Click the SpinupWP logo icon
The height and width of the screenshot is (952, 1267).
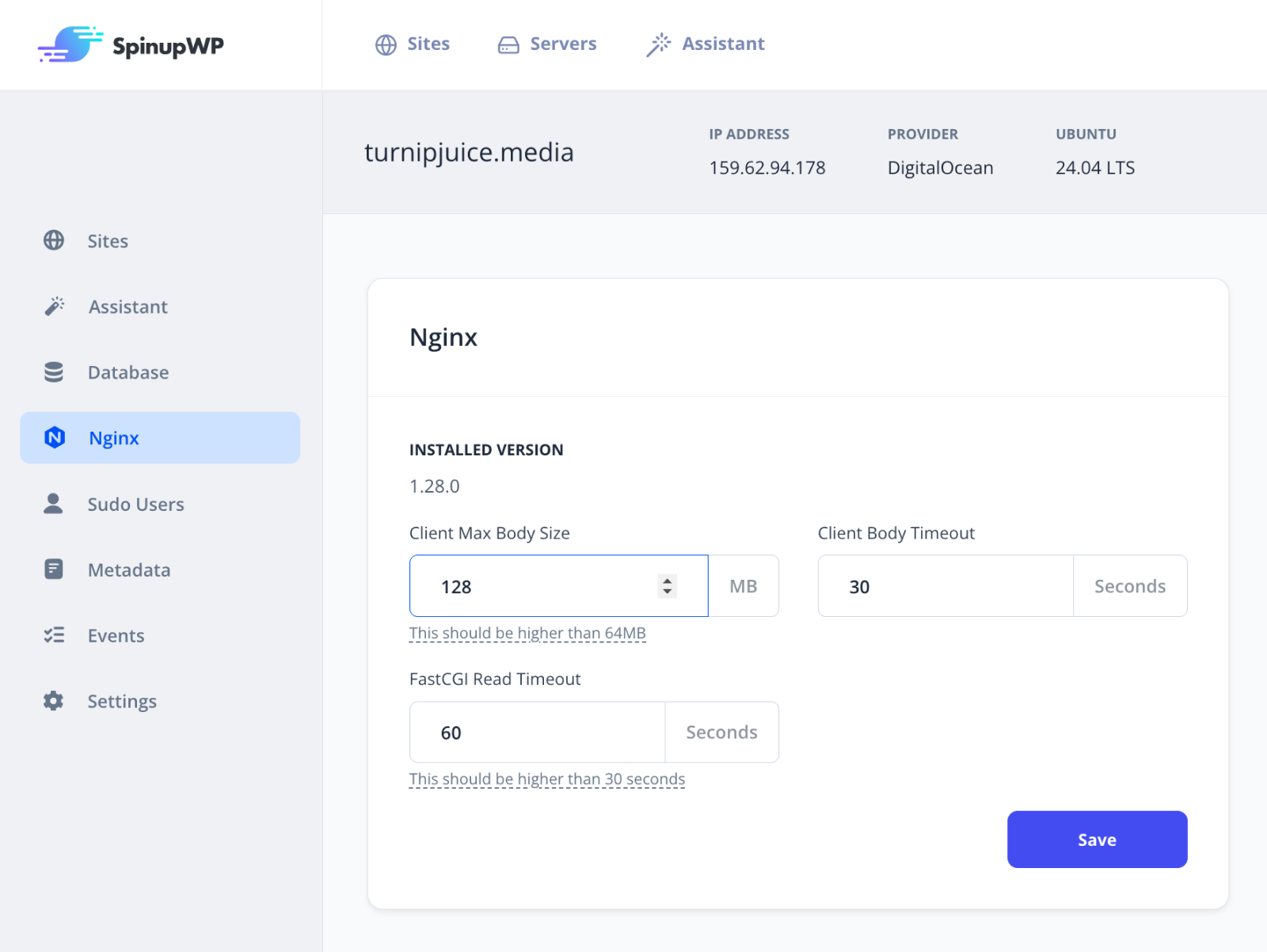pos(71,44)
